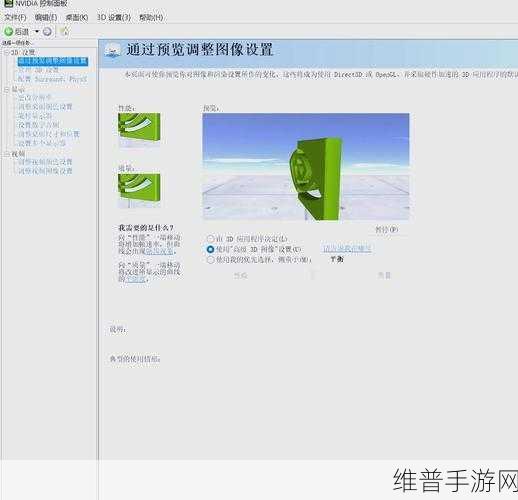Open 'change resolution' under 显示

pyautogui.click(x=35, y=98)
